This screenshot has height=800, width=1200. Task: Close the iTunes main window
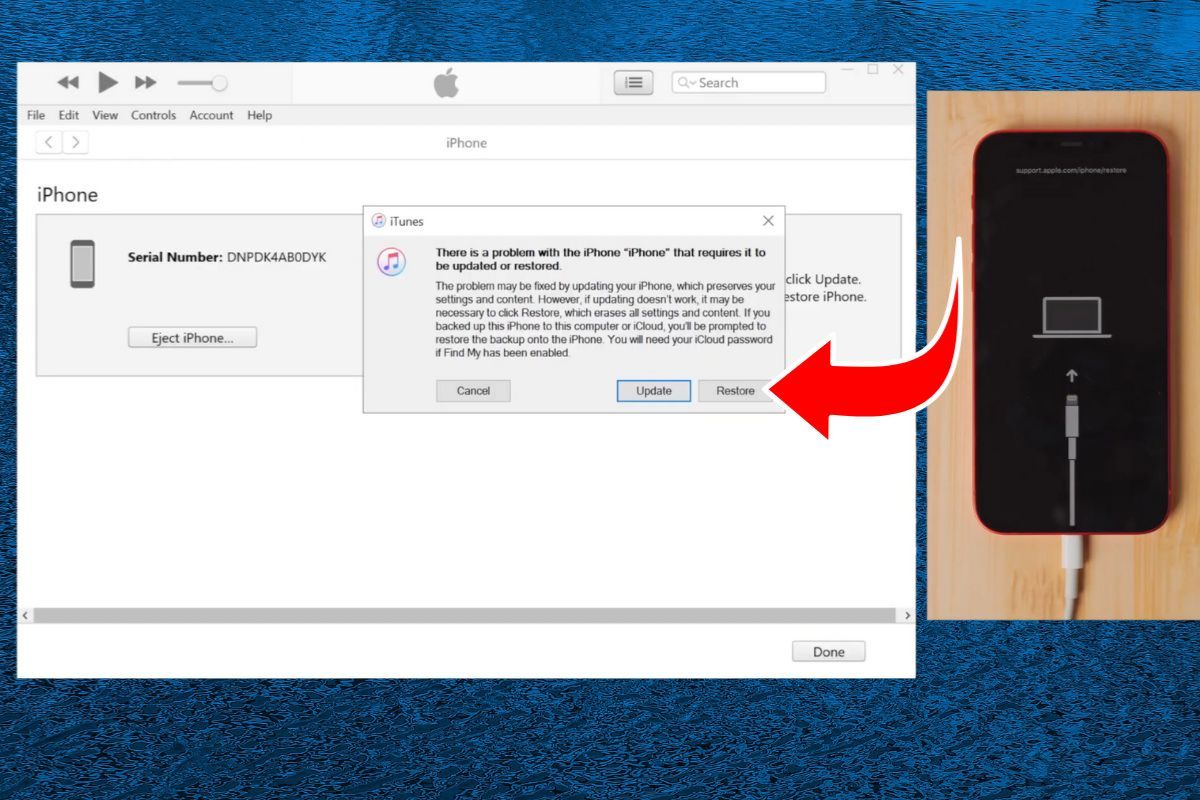click(x=898, y=69)
